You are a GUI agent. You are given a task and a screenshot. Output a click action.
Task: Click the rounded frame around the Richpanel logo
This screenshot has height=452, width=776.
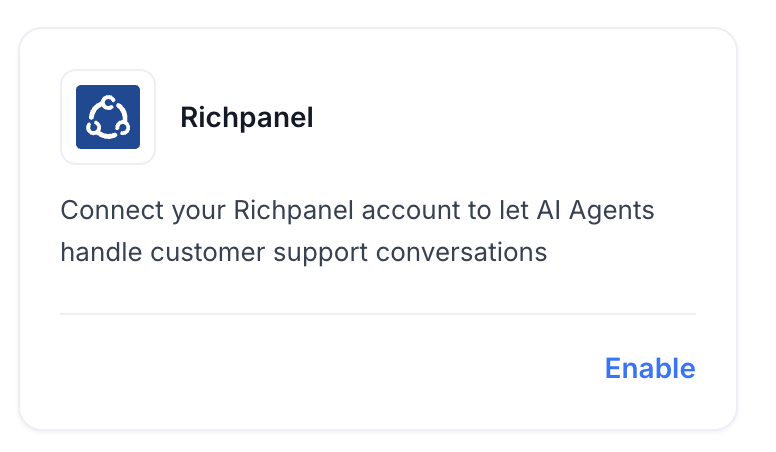[x=108, y=117]
